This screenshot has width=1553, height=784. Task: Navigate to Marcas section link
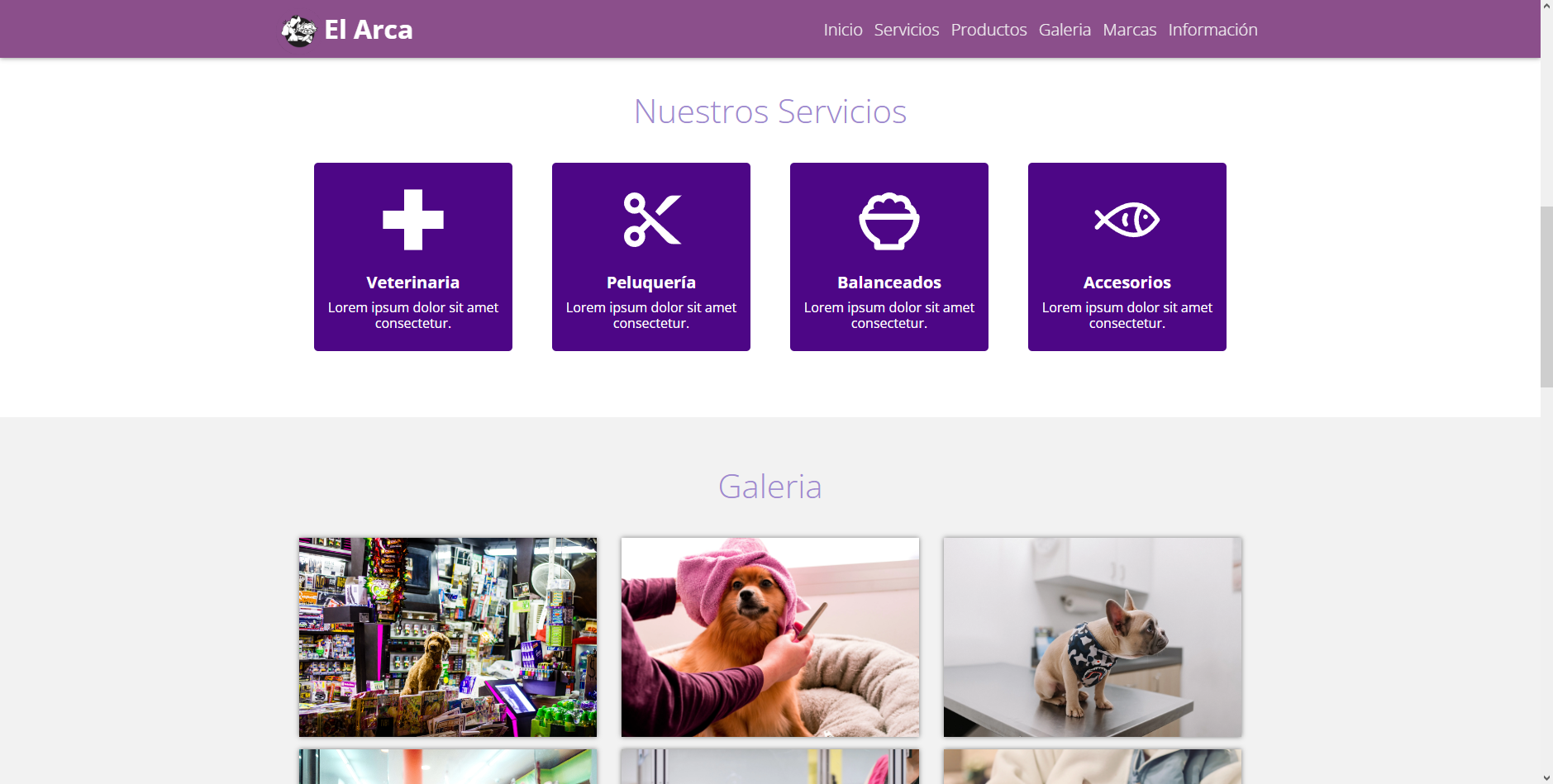(x=1129, y=30)
